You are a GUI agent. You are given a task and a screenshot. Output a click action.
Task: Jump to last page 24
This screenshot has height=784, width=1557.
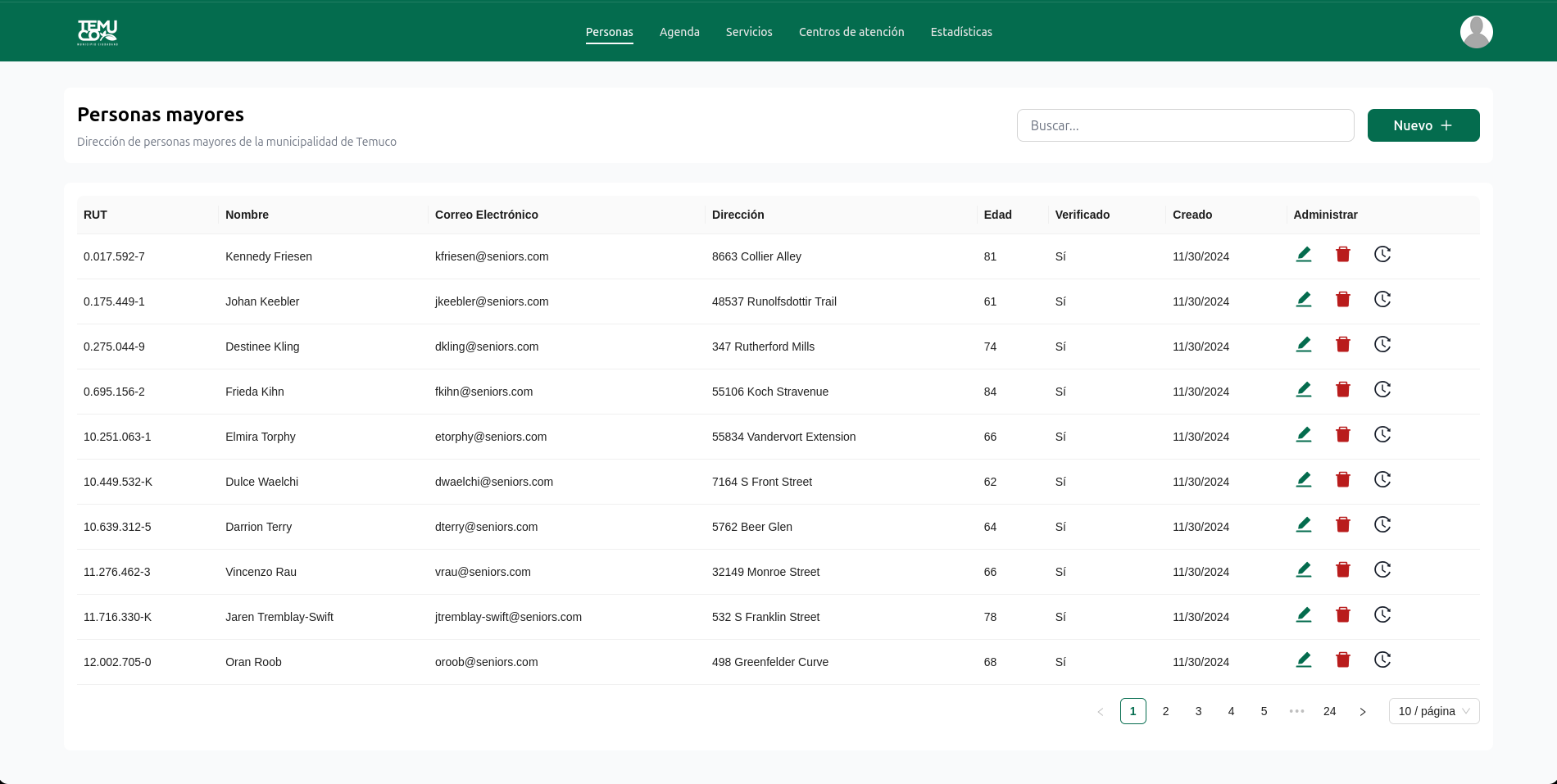point(1329,711)
